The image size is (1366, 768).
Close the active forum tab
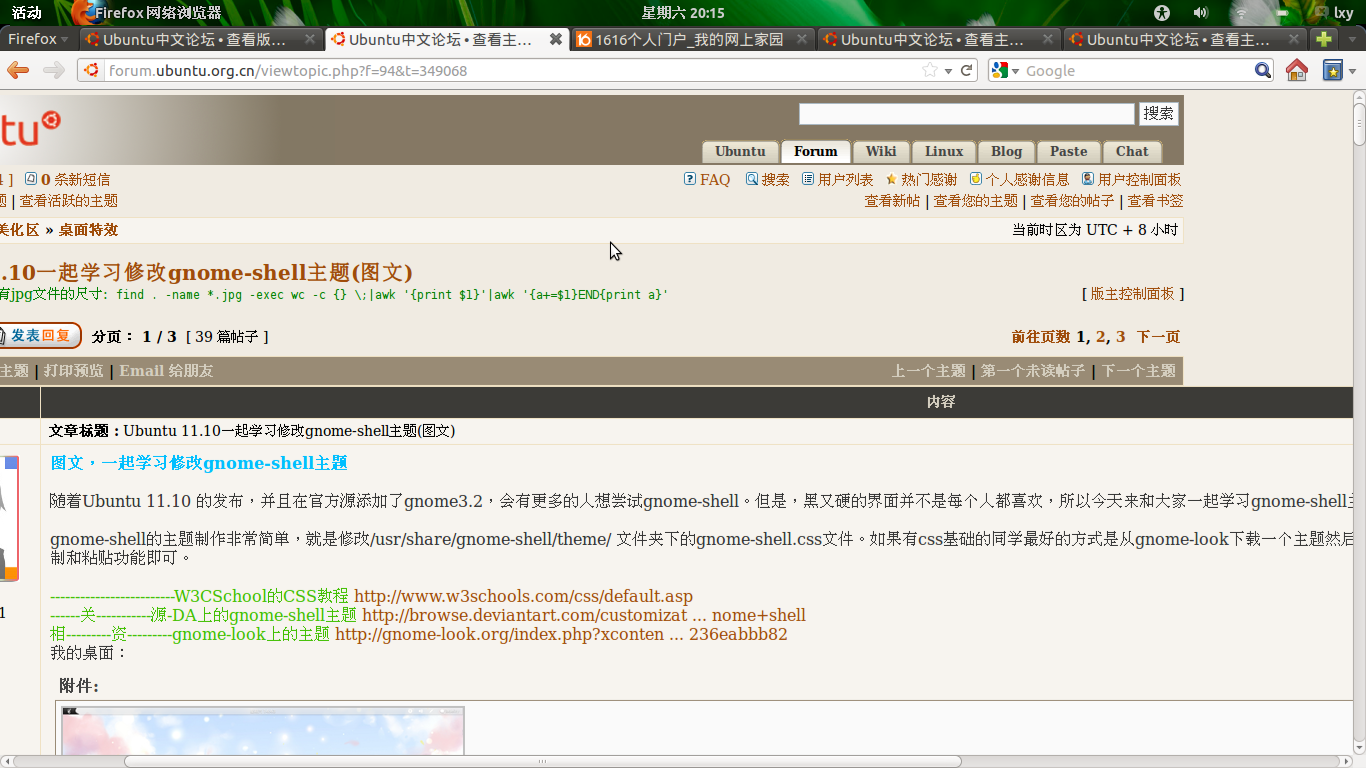[x=556, y=39]
